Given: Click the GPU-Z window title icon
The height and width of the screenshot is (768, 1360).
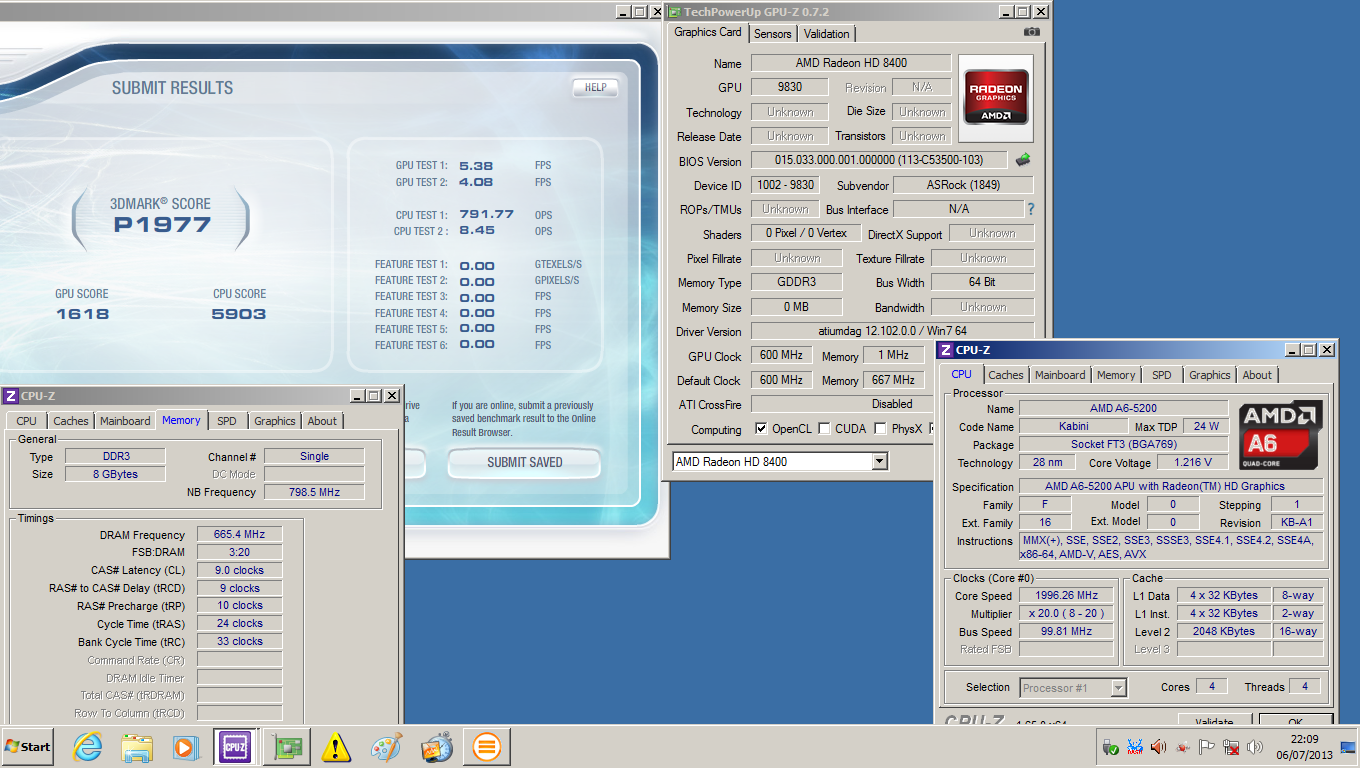Looking at the screenshot, I should pyautogui.click(x=675, y=12).
